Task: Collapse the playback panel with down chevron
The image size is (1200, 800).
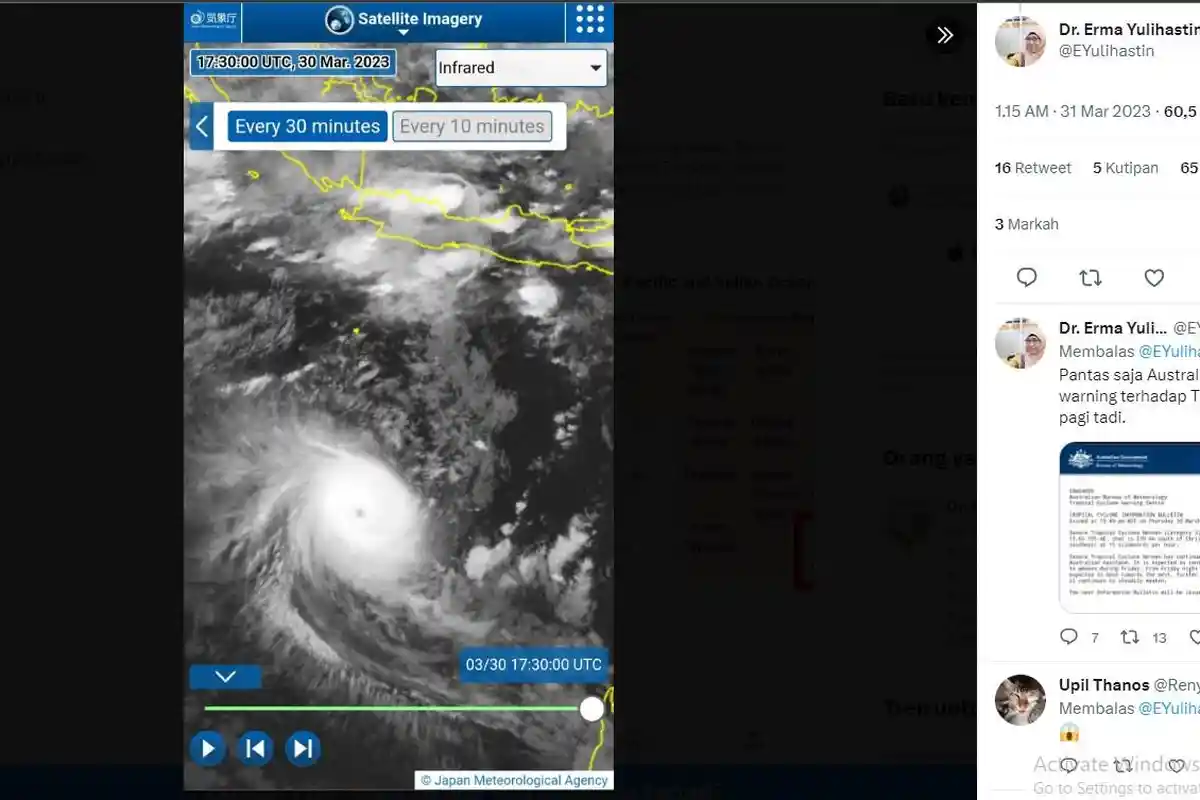Action: click(225, 677)
